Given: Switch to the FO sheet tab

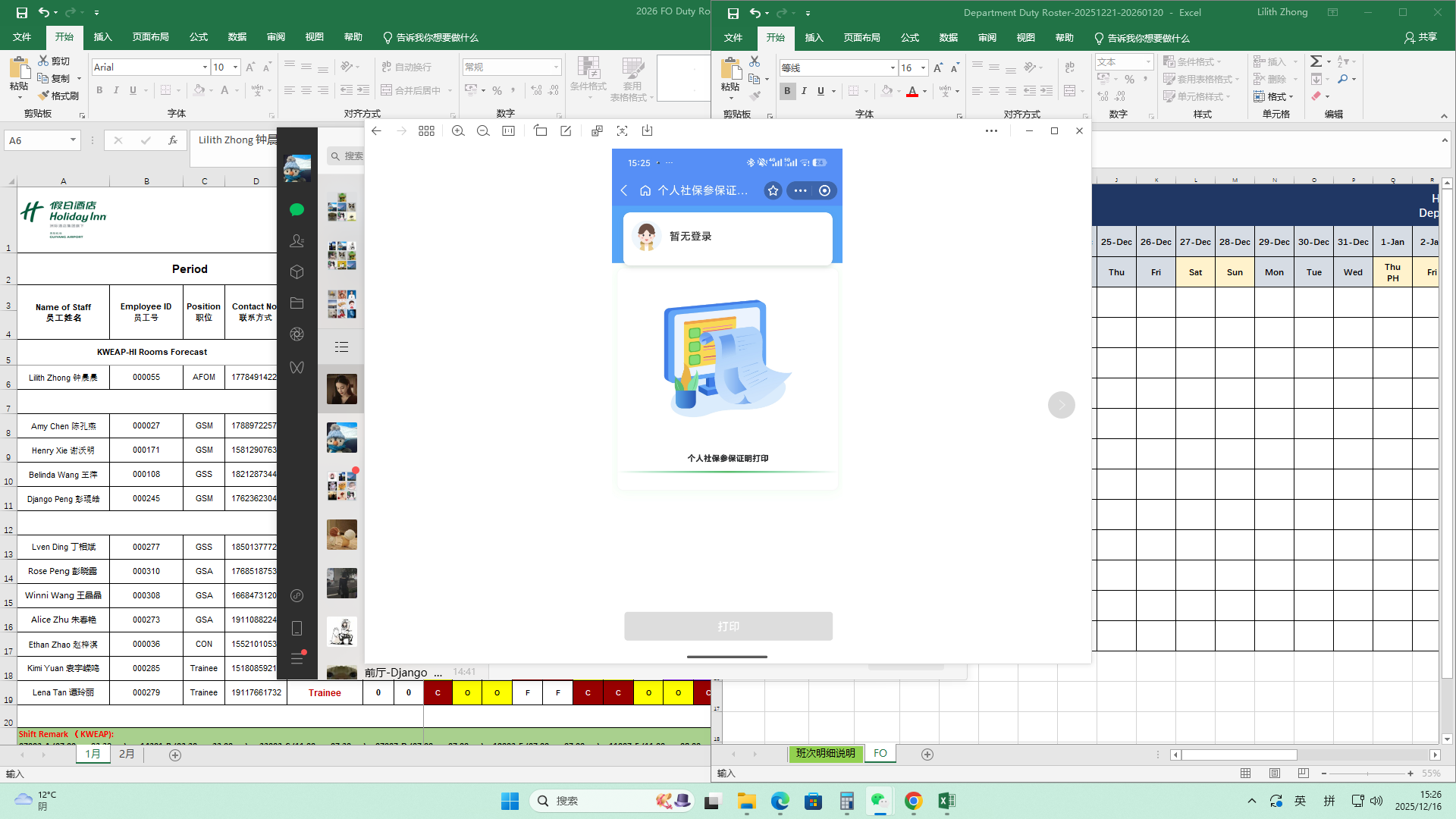Looking at the screenshot, I should click(880, 754).
